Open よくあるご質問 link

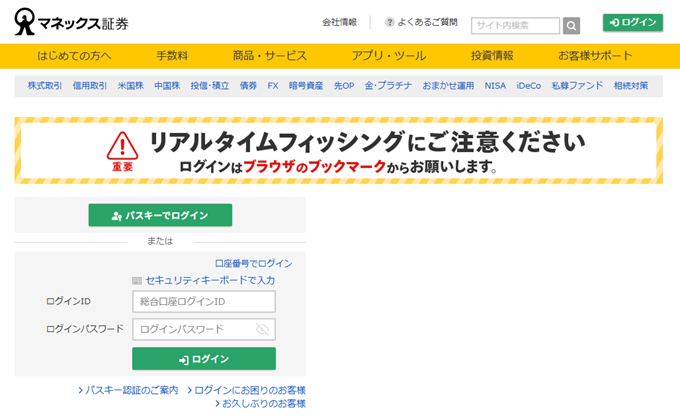(427, 22)
